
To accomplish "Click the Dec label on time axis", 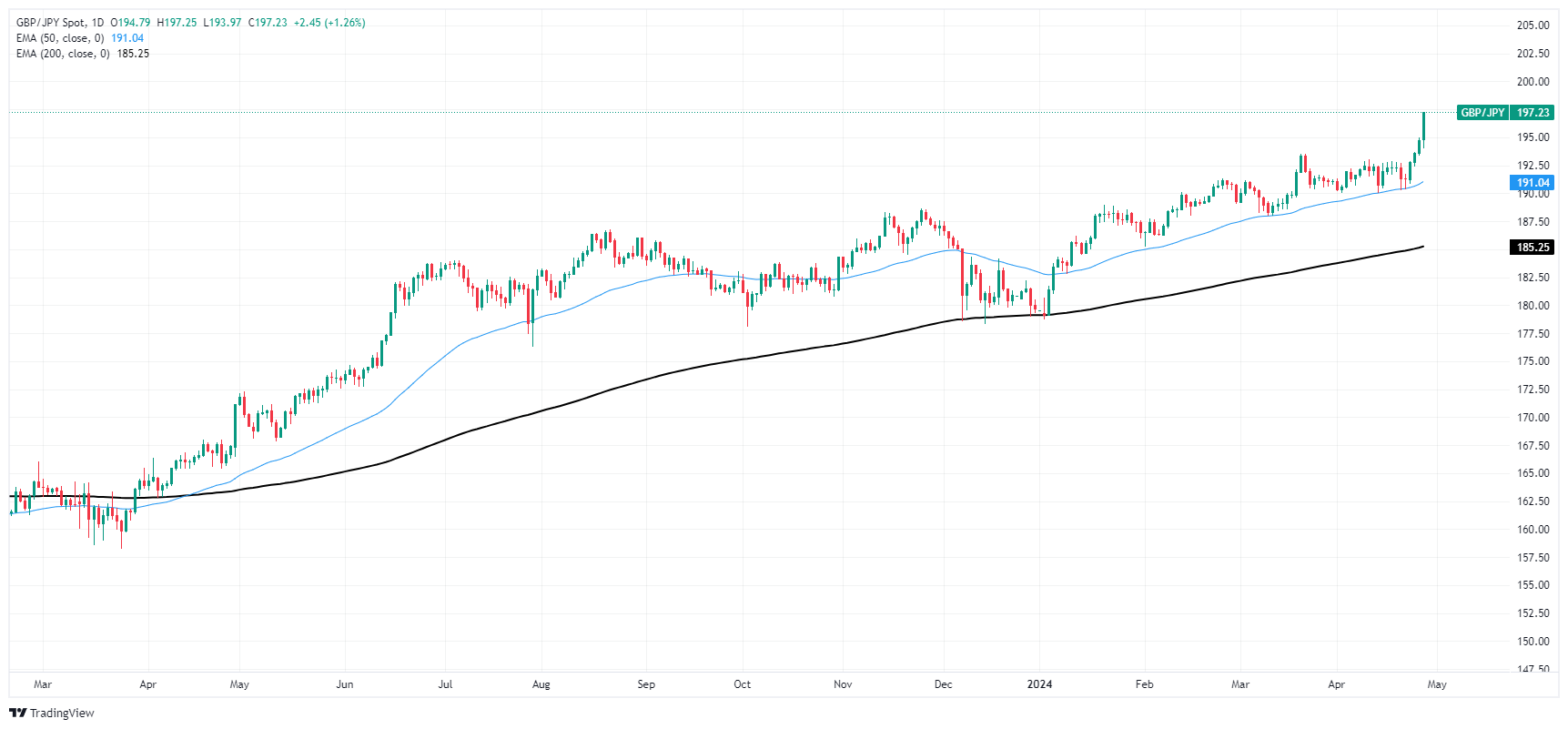I will coord(944,684).
